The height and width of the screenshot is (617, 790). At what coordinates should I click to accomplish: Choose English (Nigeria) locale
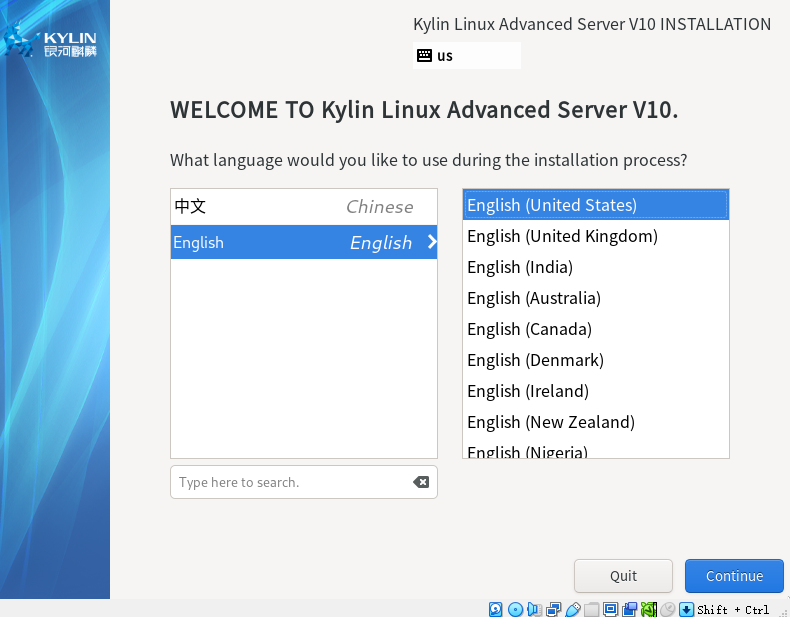596,450
